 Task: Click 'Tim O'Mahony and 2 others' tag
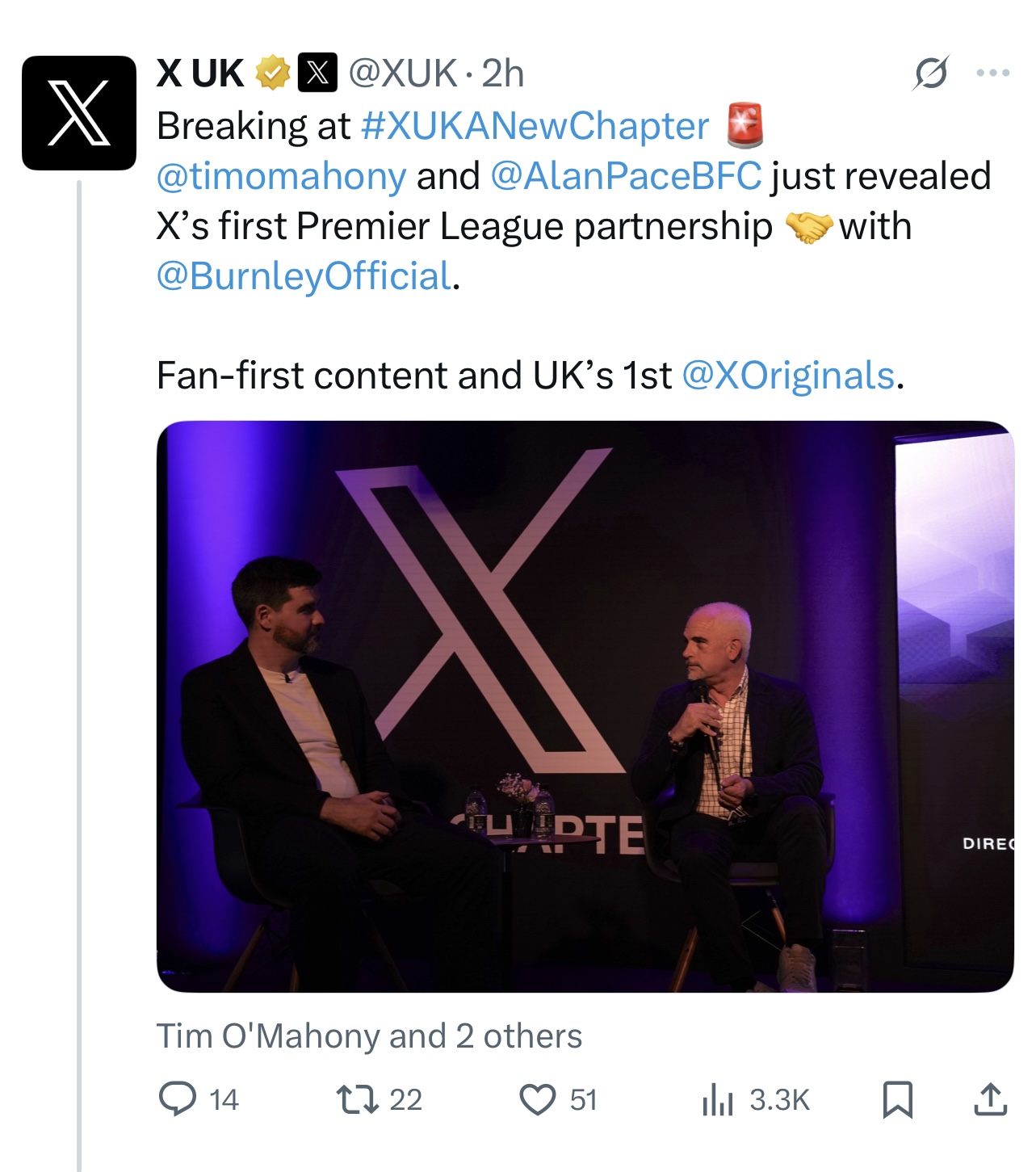click(369, 1036)
